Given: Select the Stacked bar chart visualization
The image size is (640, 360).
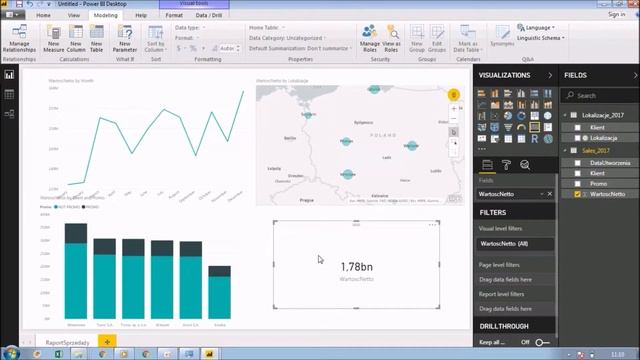Looking at the screenshot, I should (482, 93).
